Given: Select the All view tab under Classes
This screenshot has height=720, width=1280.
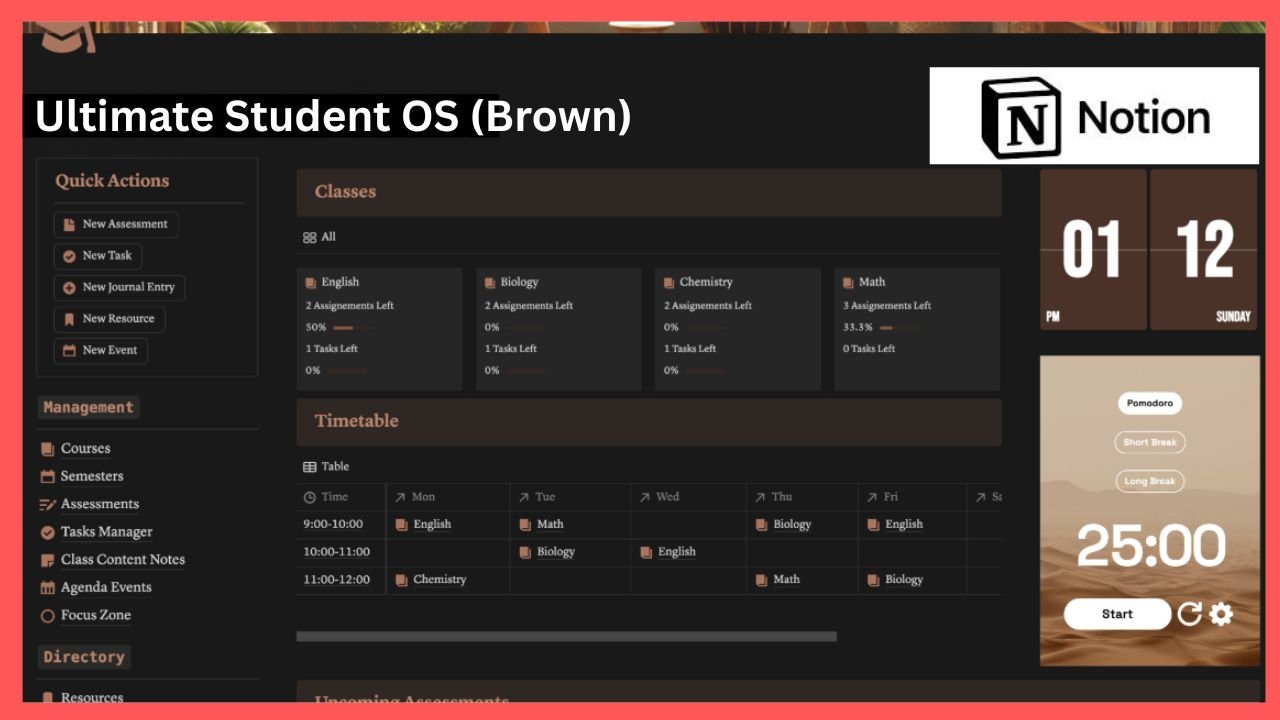Looking at the screenshot, I should pos(320,237).
